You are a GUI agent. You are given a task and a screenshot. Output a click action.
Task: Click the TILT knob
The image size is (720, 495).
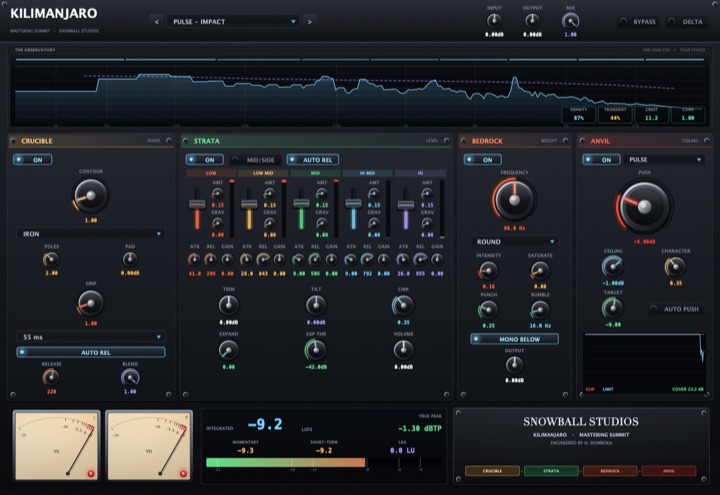point(316,305)
